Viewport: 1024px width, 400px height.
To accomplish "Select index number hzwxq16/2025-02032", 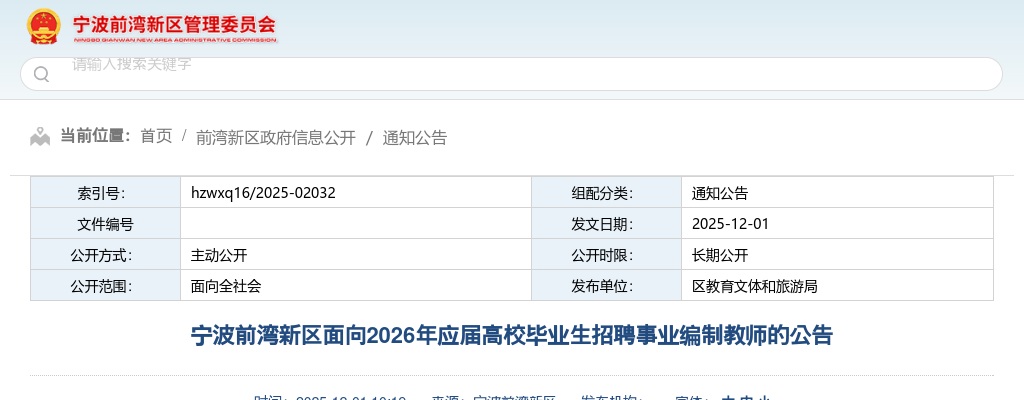I will (x=263, y=193).
